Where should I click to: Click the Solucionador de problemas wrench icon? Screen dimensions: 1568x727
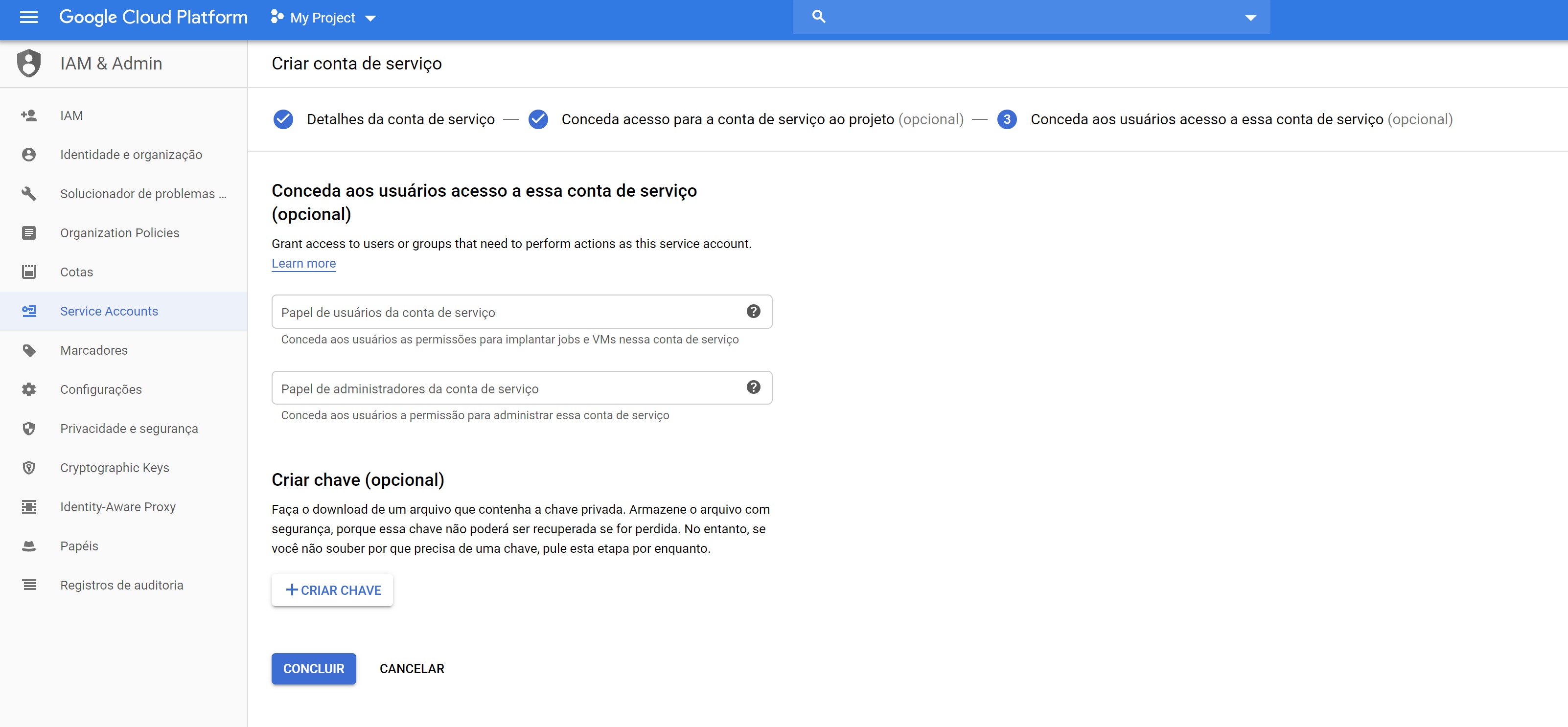[28, 193]
